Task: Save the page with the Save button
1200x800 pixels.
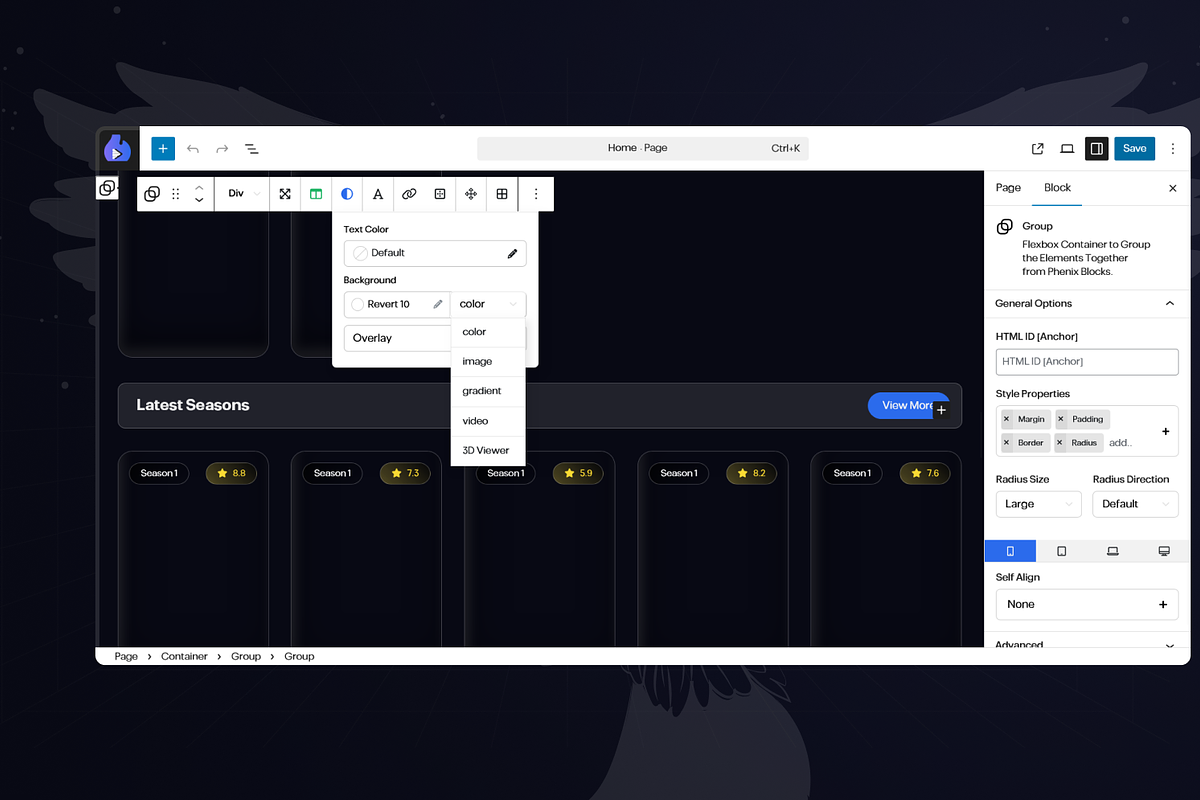Action: pos(1135,148)
